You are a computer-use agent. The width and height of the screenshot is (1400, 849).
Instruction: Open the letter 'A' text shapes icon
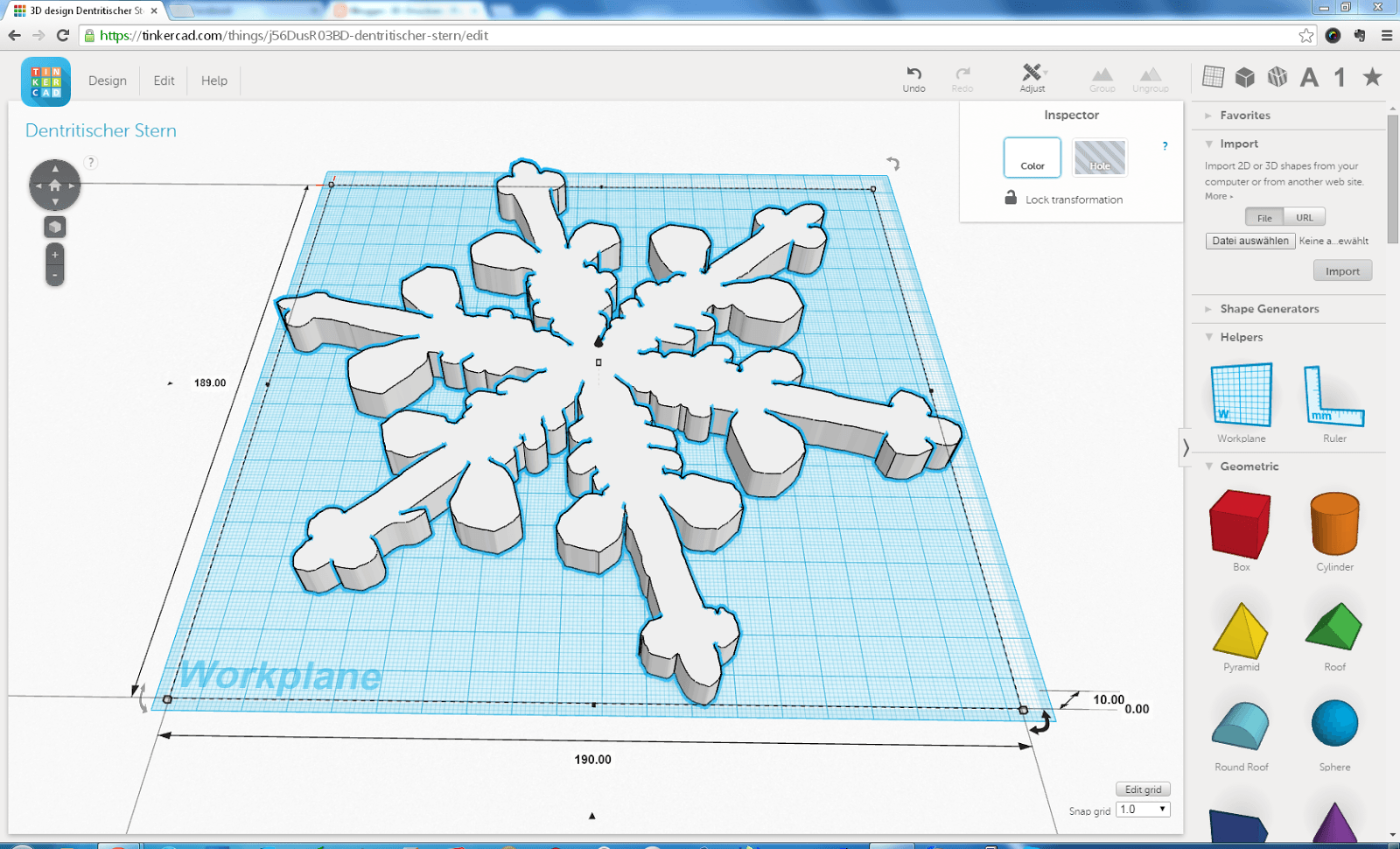[x=1309, y=77]
